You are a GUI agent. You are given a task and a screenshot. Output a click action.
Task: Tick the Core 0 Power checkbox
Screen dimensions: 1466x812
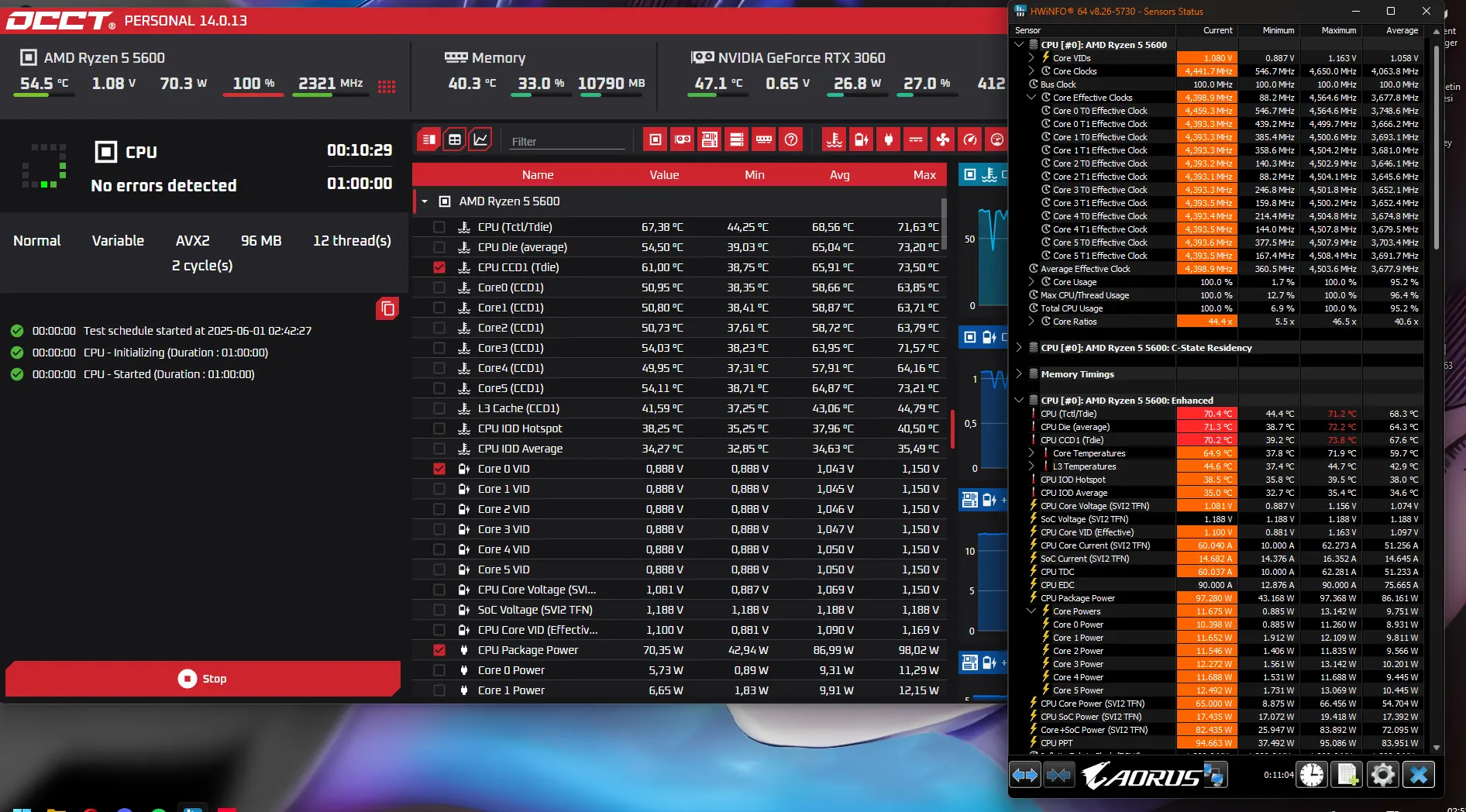click(x=439, y=670)
